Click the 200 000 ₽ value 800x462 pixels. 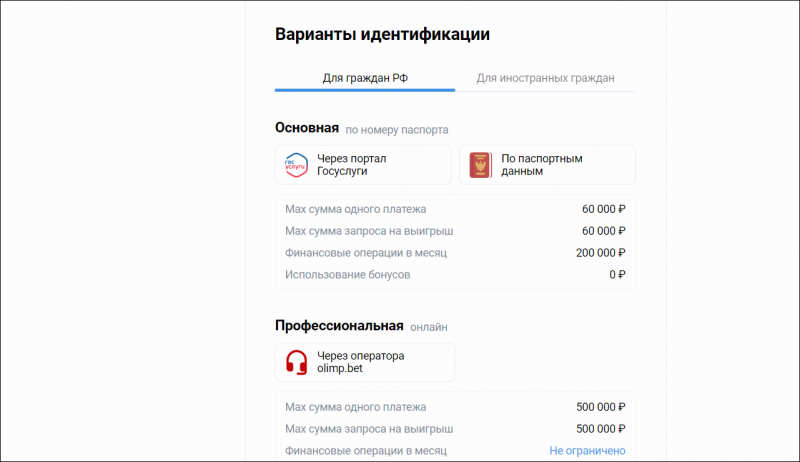[x=601, y=253]
